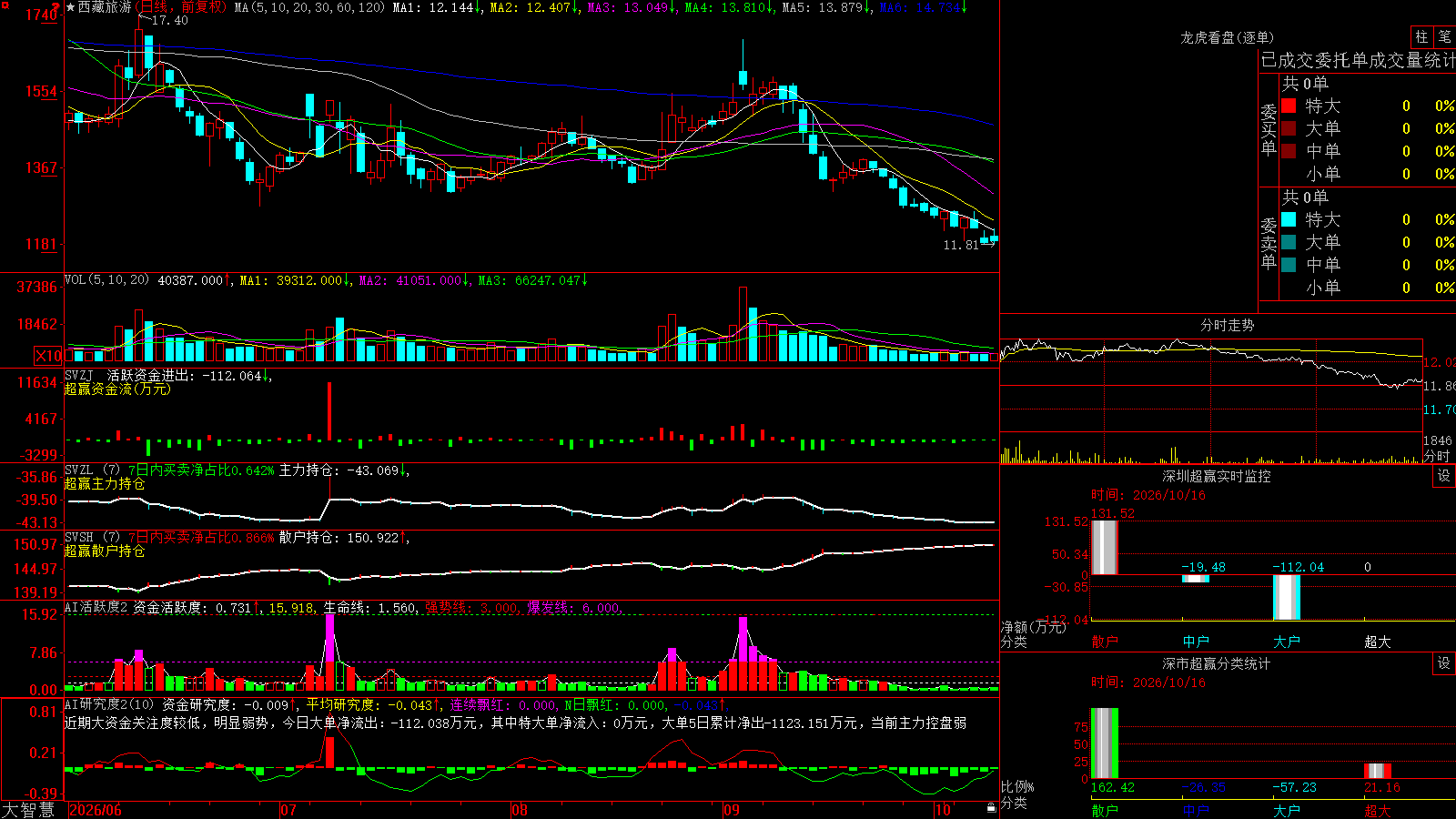Click the AI研究度2(10) indicator label
This screenshot has height=819, width=1456.
(x=109, y=704)
